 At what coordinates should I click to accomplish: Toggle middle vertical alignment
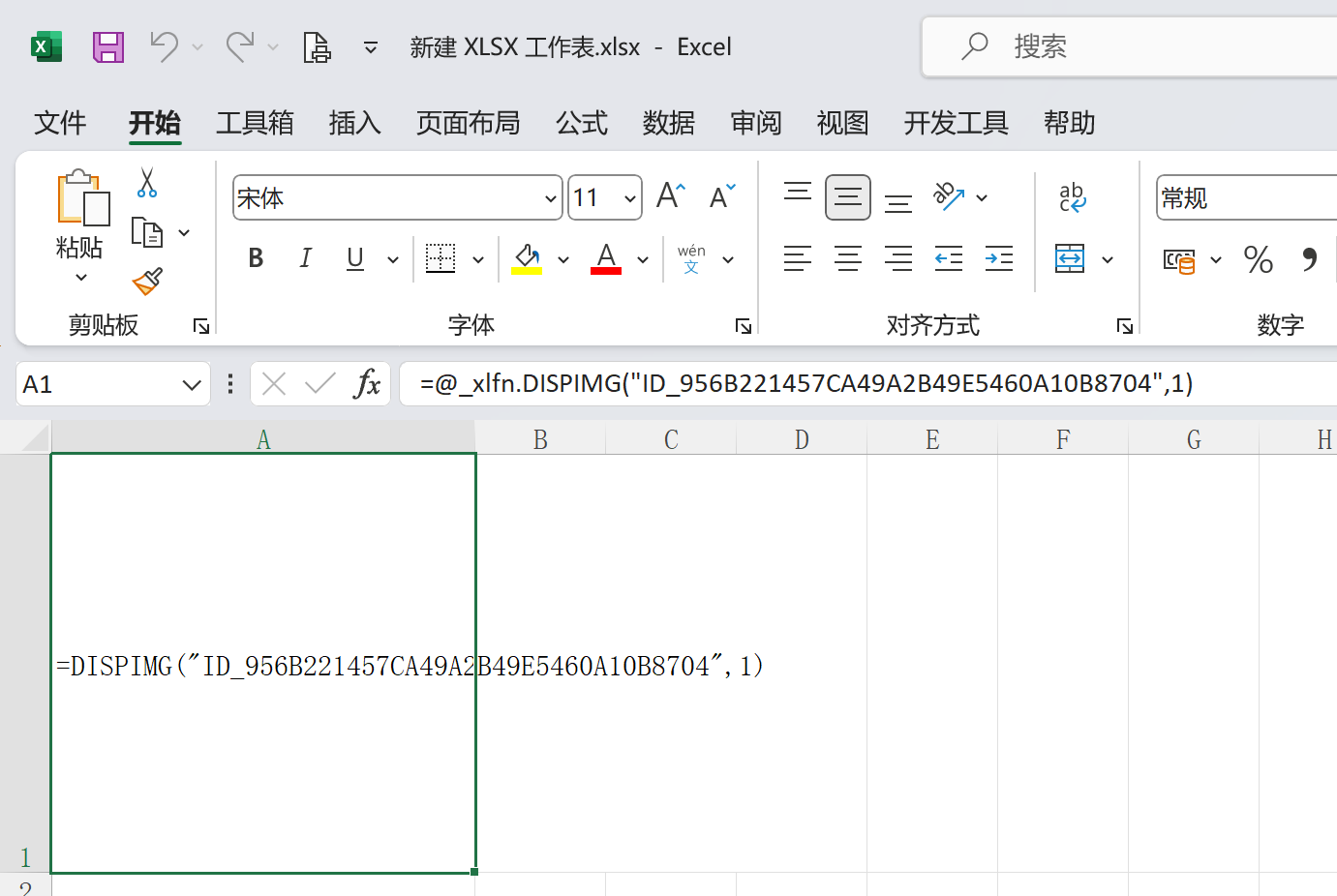pyautogui.click(x=847, y=197)
